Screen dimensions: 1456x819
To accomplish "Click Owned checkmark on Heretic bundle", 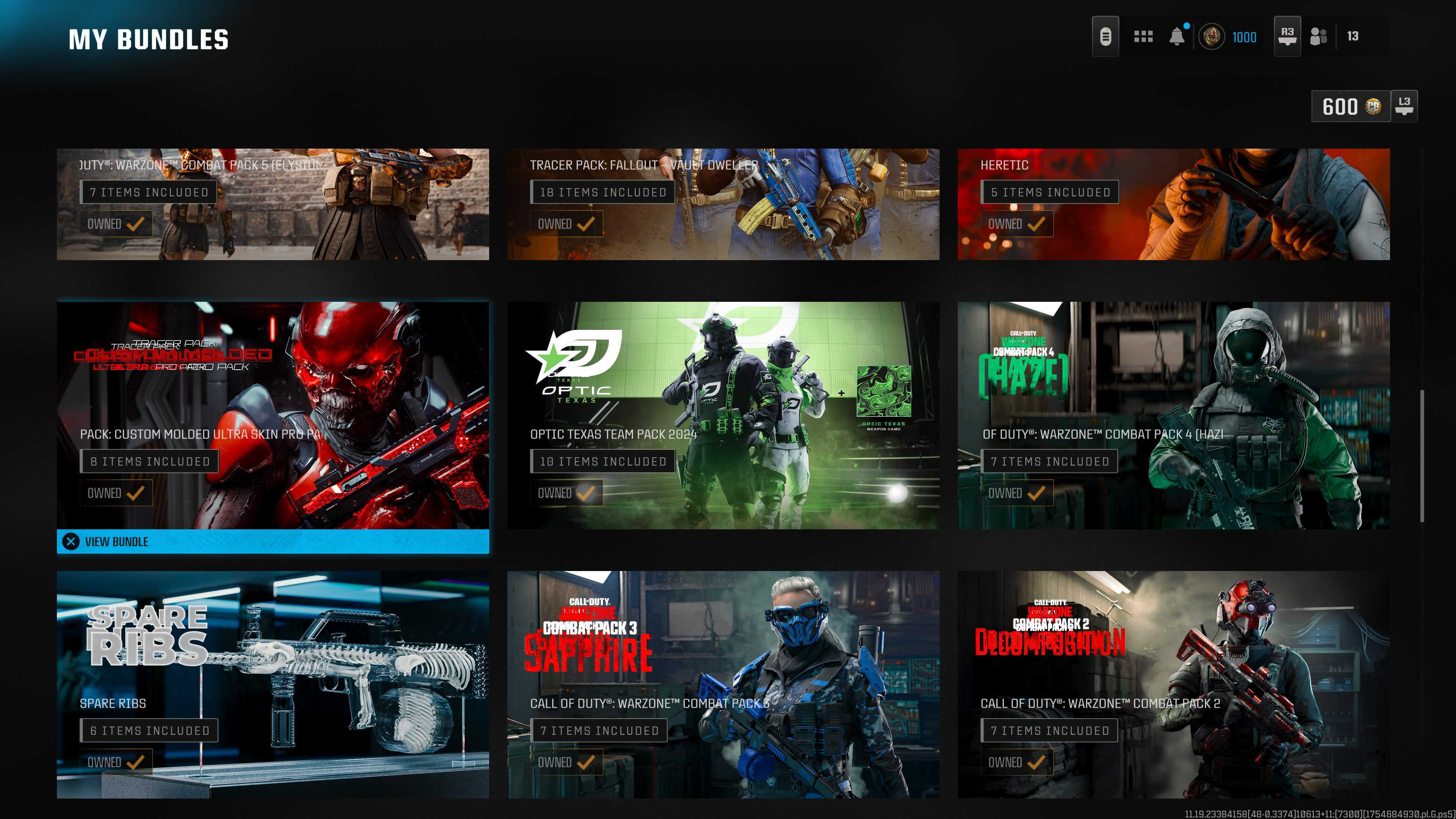I will (1036, 224).
